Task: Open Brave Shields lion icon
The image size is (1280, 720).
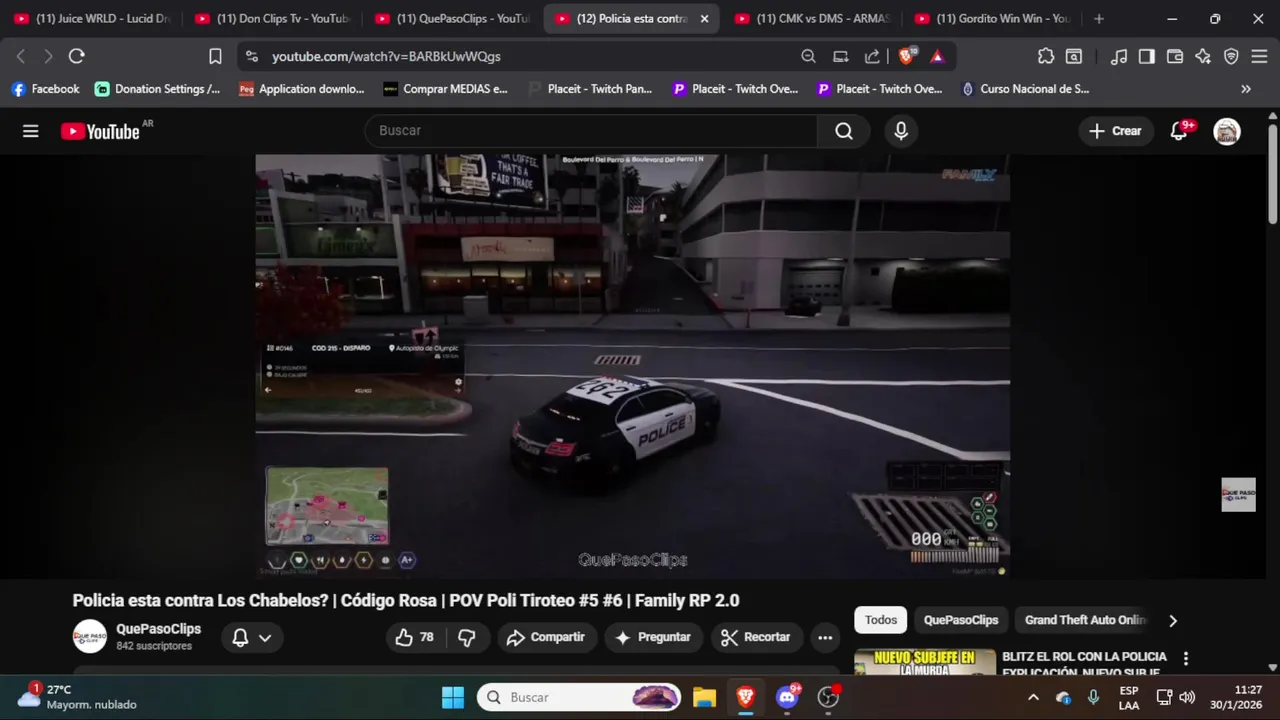Action: click(907, 57)
